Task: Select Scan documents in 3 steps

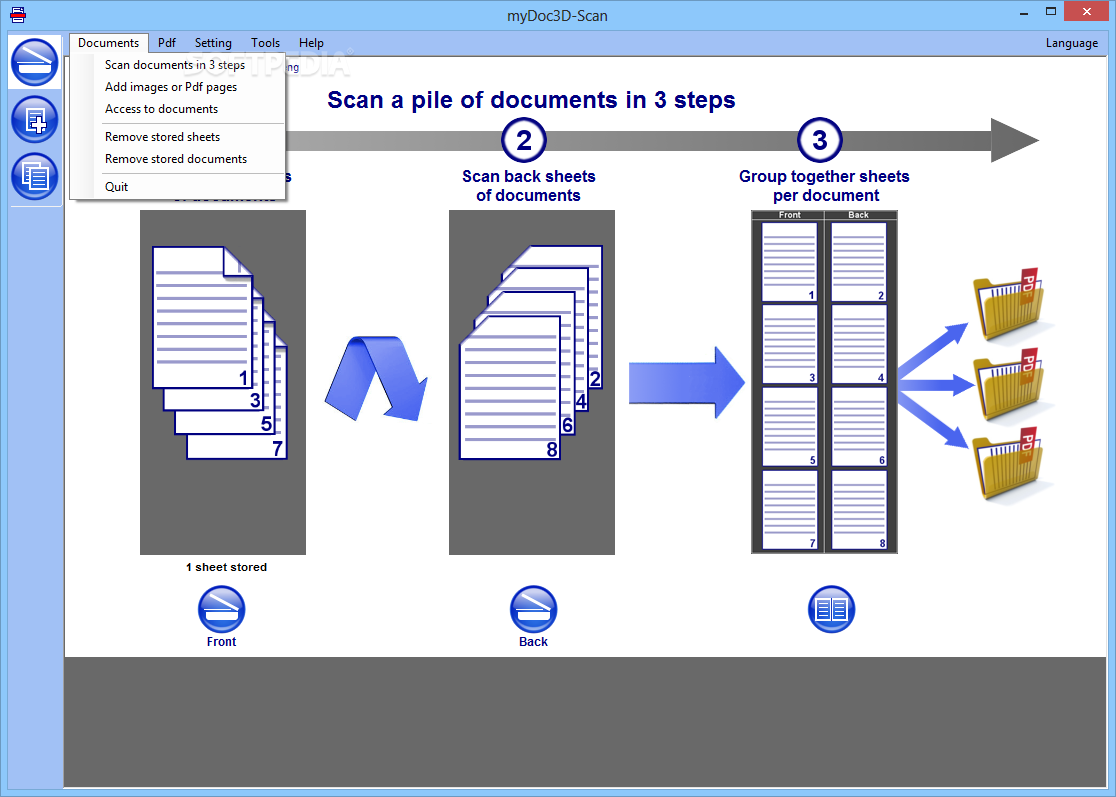Action: pos(175,65)
